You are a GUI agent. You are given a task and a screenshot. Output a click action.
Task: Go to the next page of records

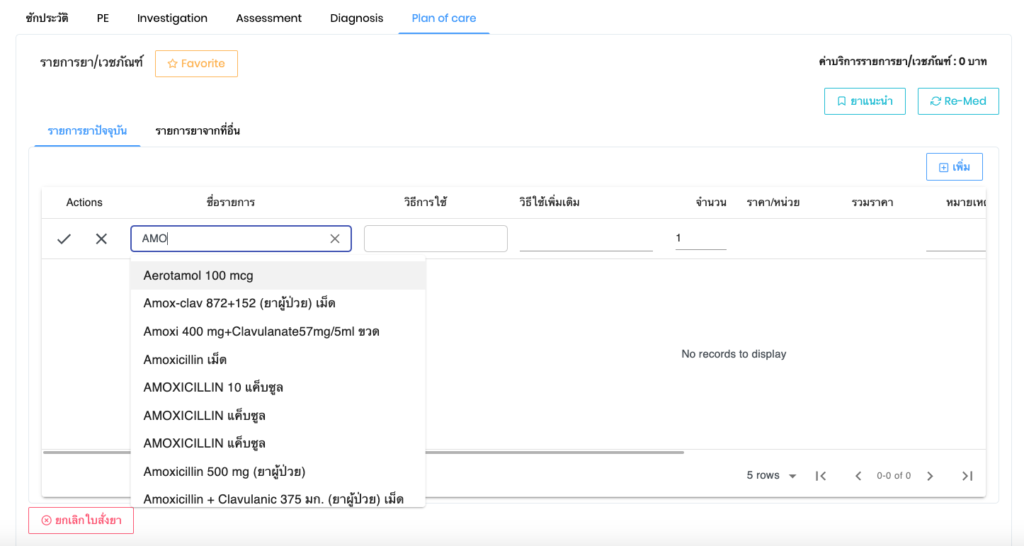[x=930, y=476]
